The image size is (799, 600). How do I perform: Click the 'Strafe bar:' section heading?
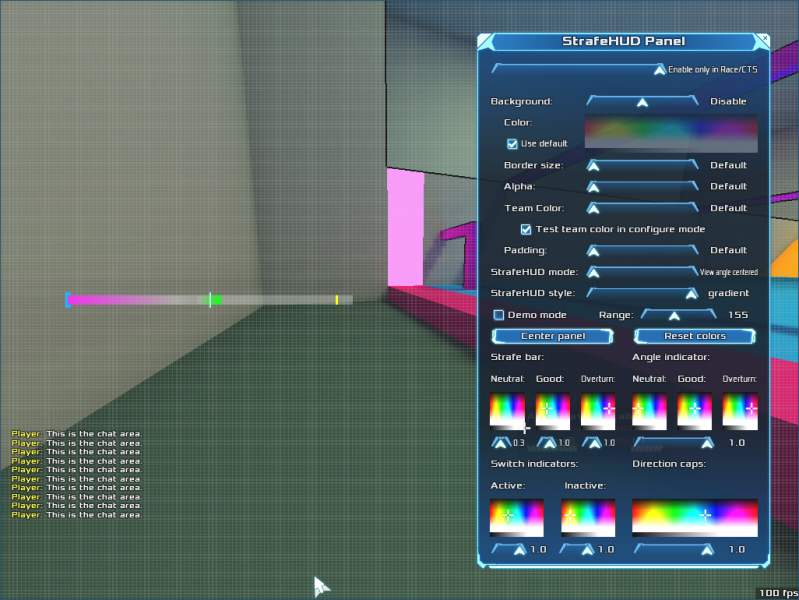[517, 357]
